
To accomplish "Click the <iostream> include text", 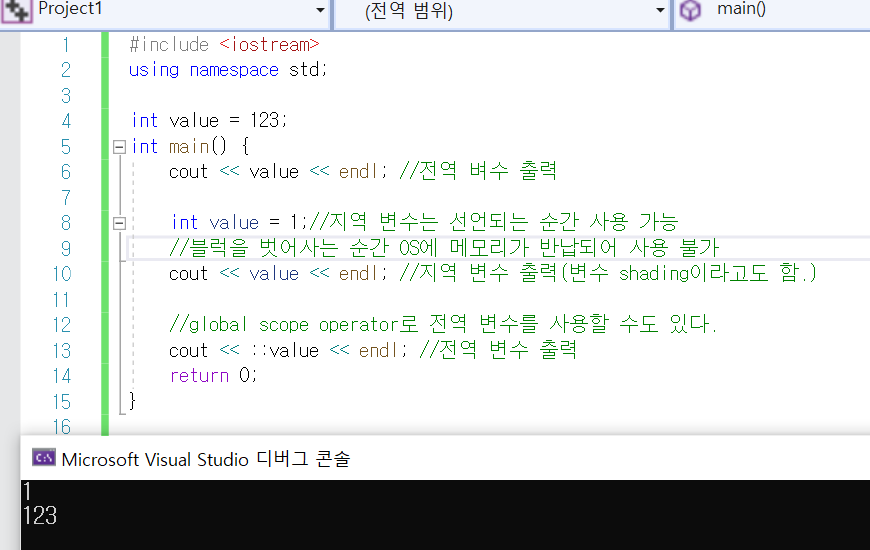I will [x=269, y=44].
